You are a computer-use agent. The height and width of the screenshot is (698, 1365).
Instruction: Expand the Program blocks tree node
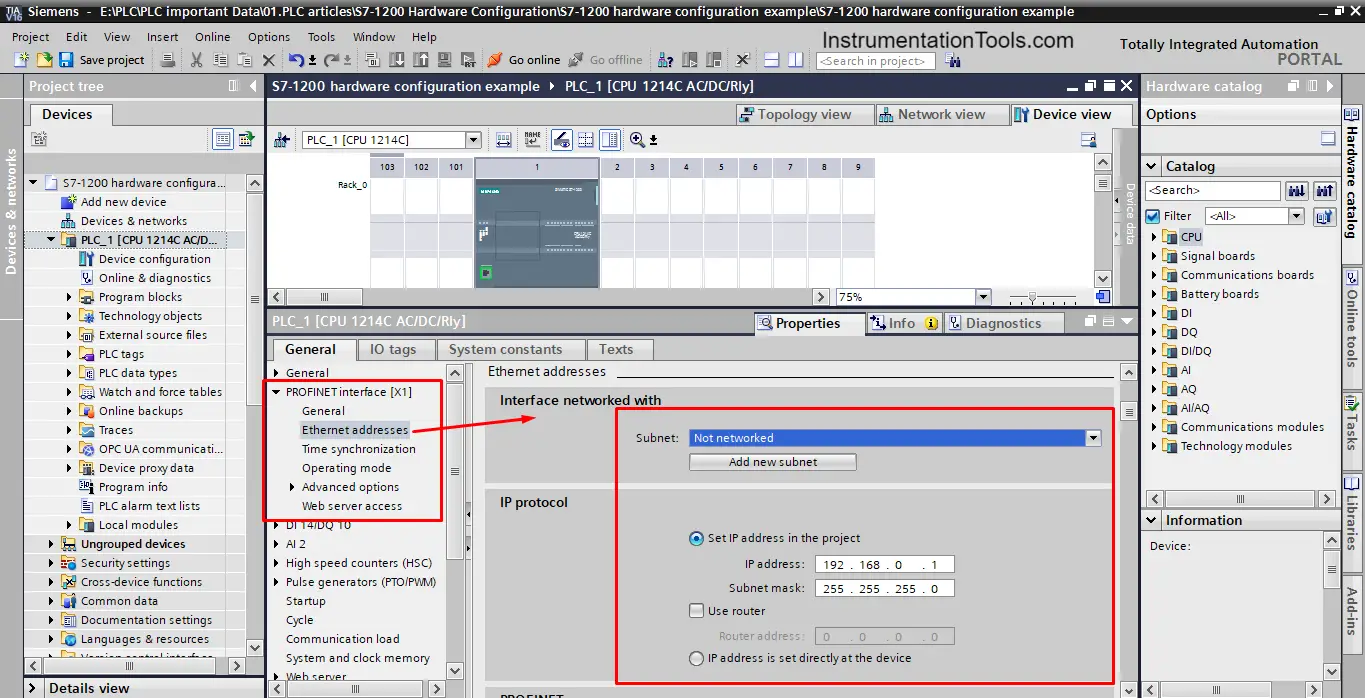(70, 297)
